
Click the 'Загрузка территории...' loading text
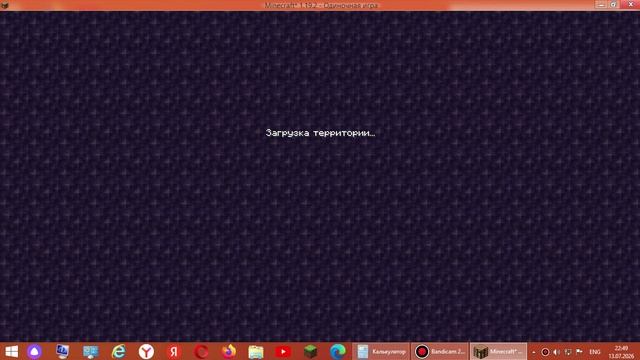tap(320, 133)
